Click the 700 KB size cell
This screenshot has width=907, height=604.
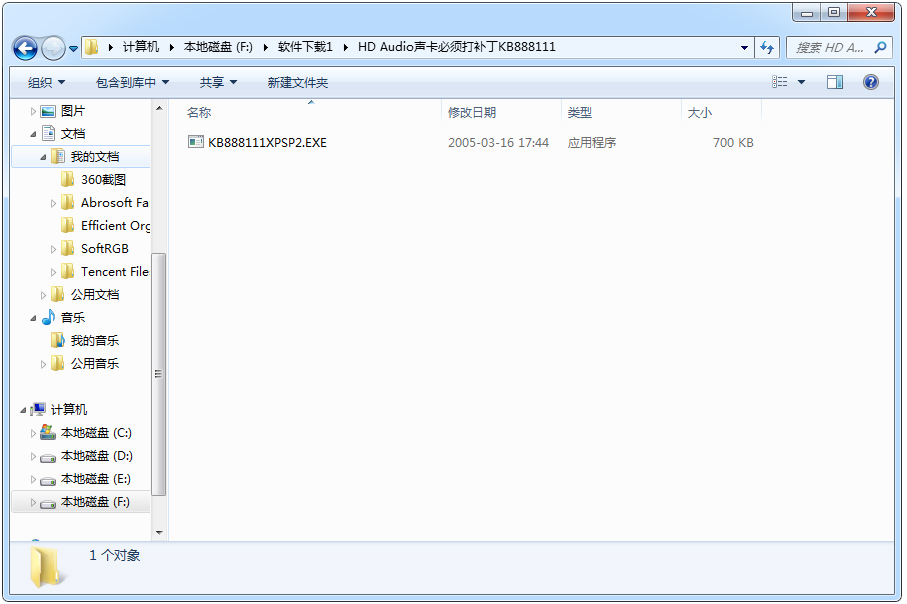(x=733, y=142)
